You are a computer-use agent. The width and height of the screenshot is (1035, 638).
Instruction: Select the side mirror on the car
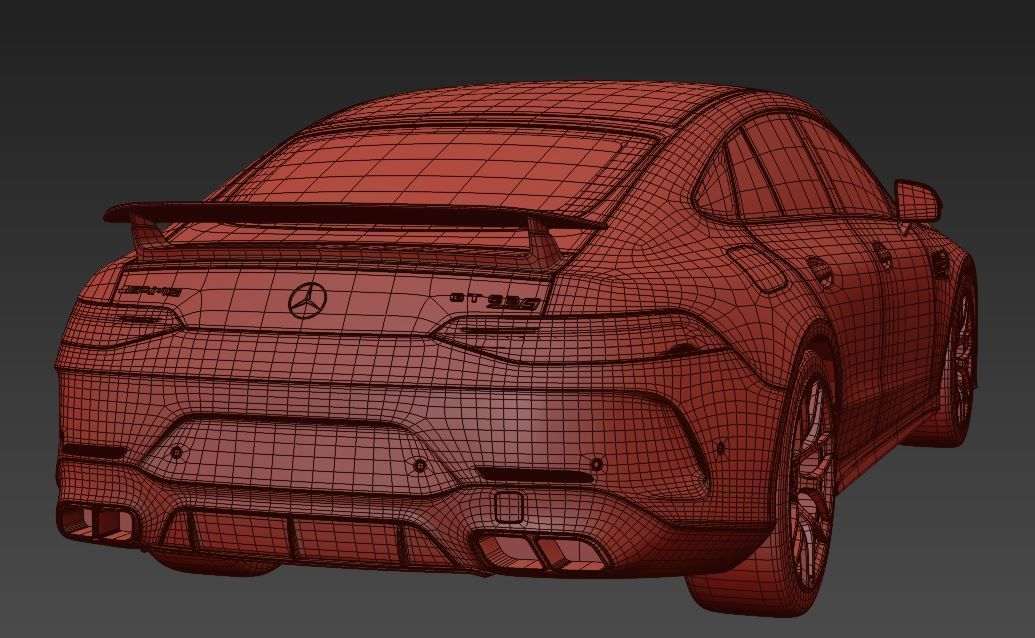point(918,201)
